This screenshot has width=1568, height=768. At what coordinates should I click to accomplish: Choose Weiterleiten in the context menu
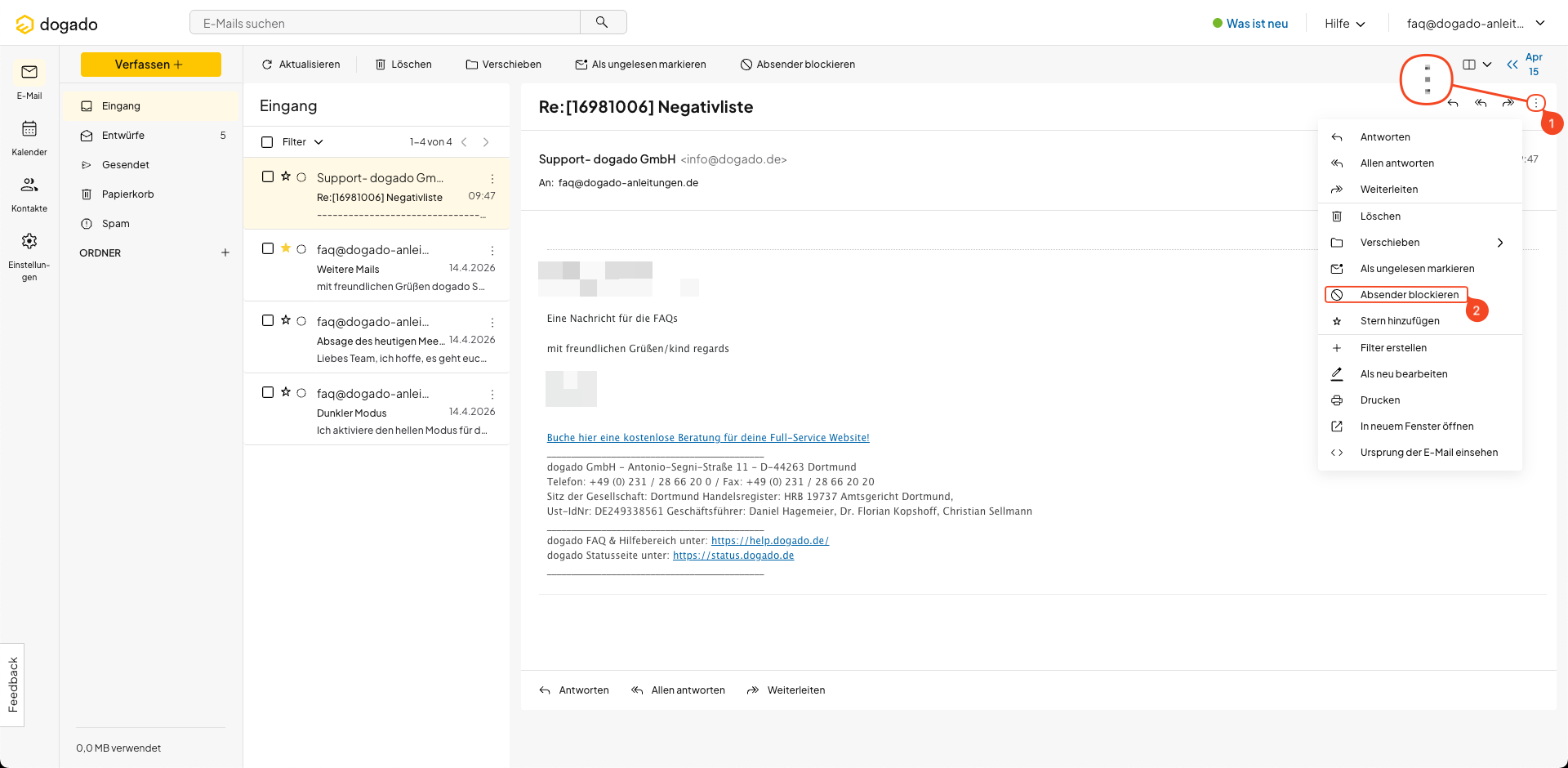click(x=1419, y=190)
